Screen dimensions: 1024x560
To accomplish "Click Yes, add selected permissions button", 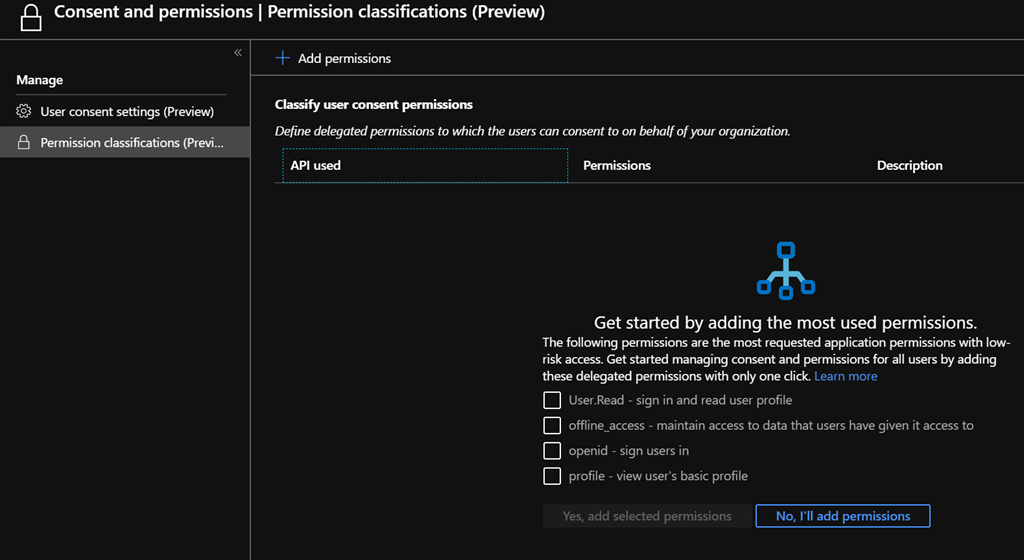I will 647,516.
